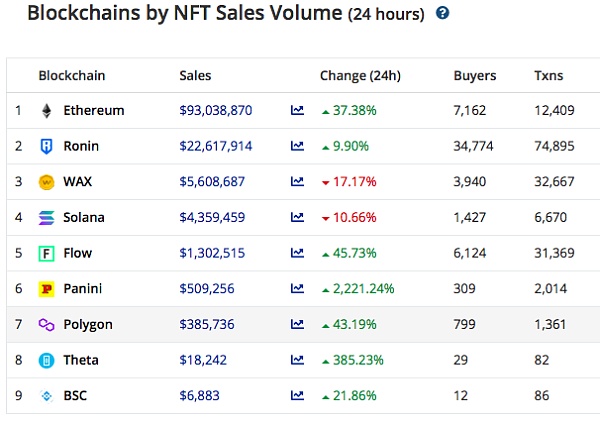Click the help question mark icon
Image resolution: width=600 pixels, height=426 pixels.
[x=443, y=14]
